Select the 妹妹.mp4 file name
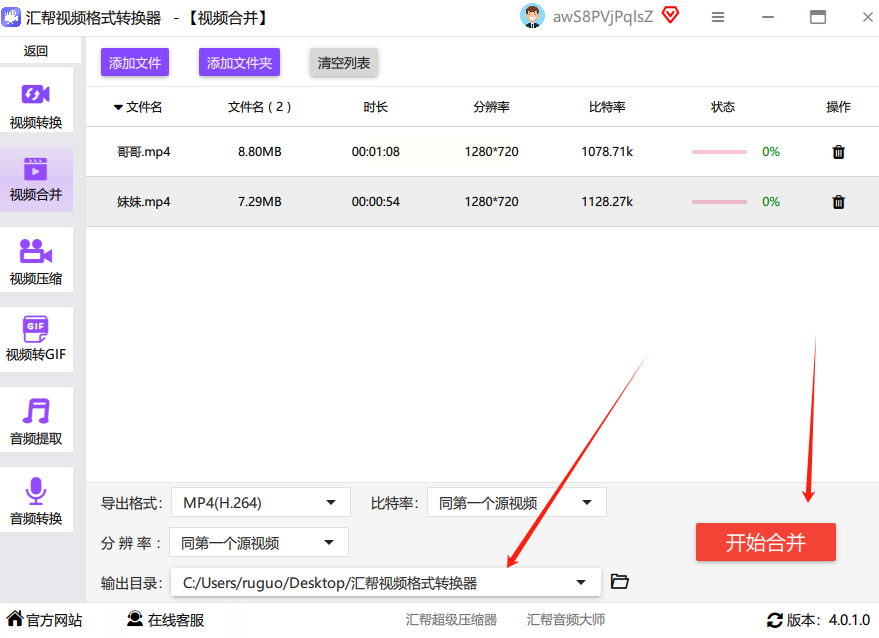 click(144, 202)
